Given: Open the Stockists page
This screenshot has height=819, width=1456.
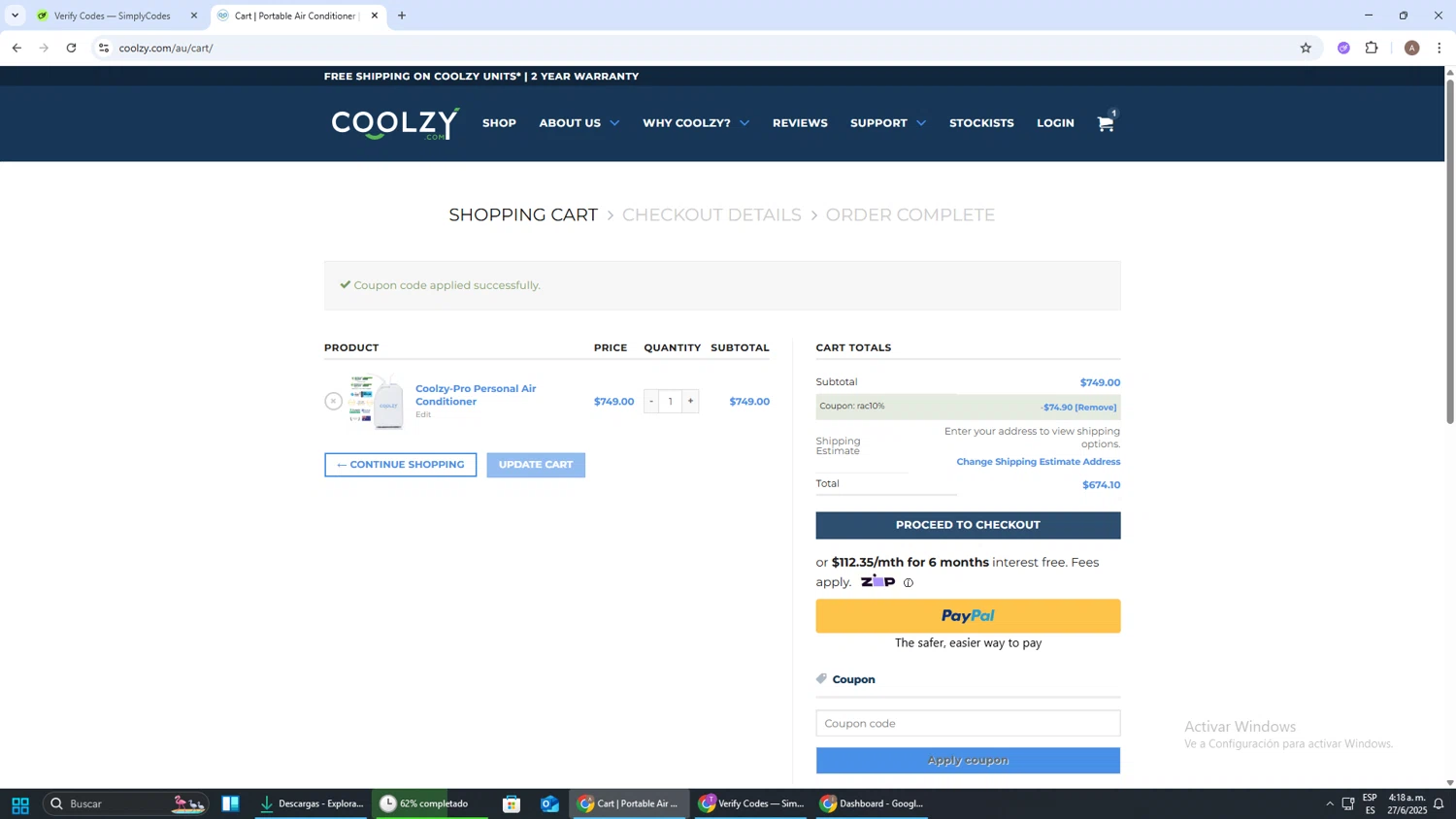Looking at the screenshot, I should pos(981,123).
